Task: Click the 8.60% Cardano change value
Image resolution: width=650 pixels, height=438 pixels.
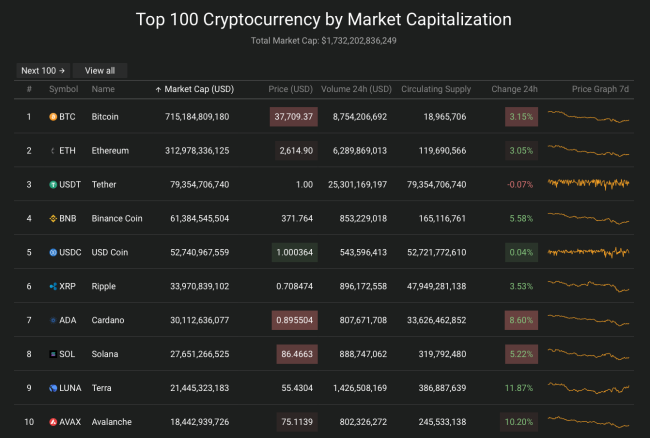Action: [x=521, y=320]
